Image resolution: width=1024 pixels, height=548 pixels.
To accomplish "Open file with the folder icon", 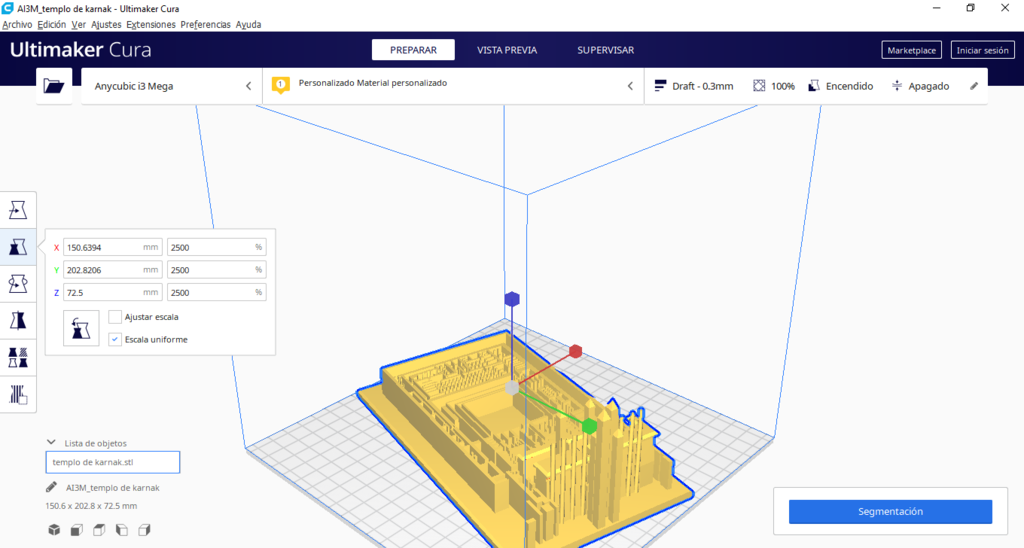I will (x=54, y=86).
